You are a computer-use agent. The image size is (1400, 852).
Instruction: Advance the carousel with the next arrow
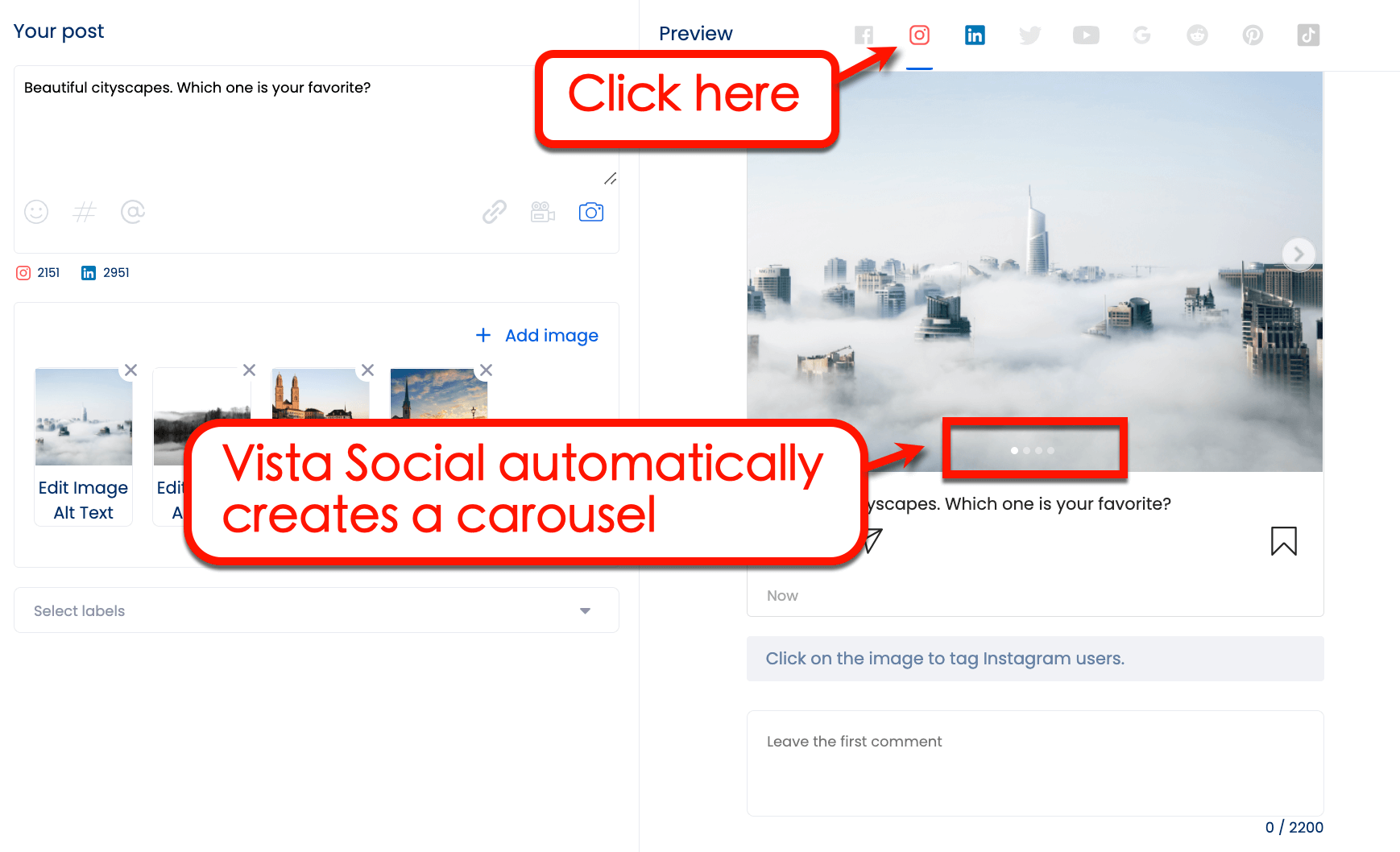coord(1299,254)
